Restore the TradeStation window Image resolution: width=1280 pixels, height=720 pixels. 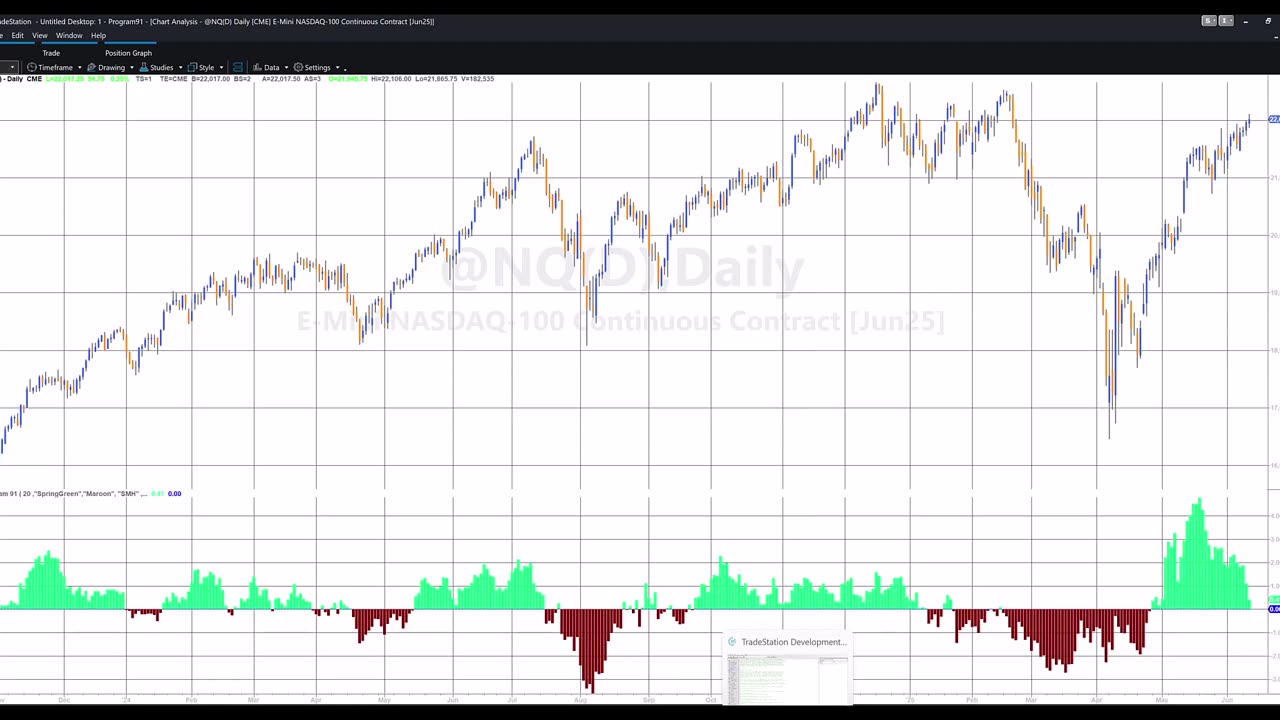pyautogui.click(x=1268, y=21)
